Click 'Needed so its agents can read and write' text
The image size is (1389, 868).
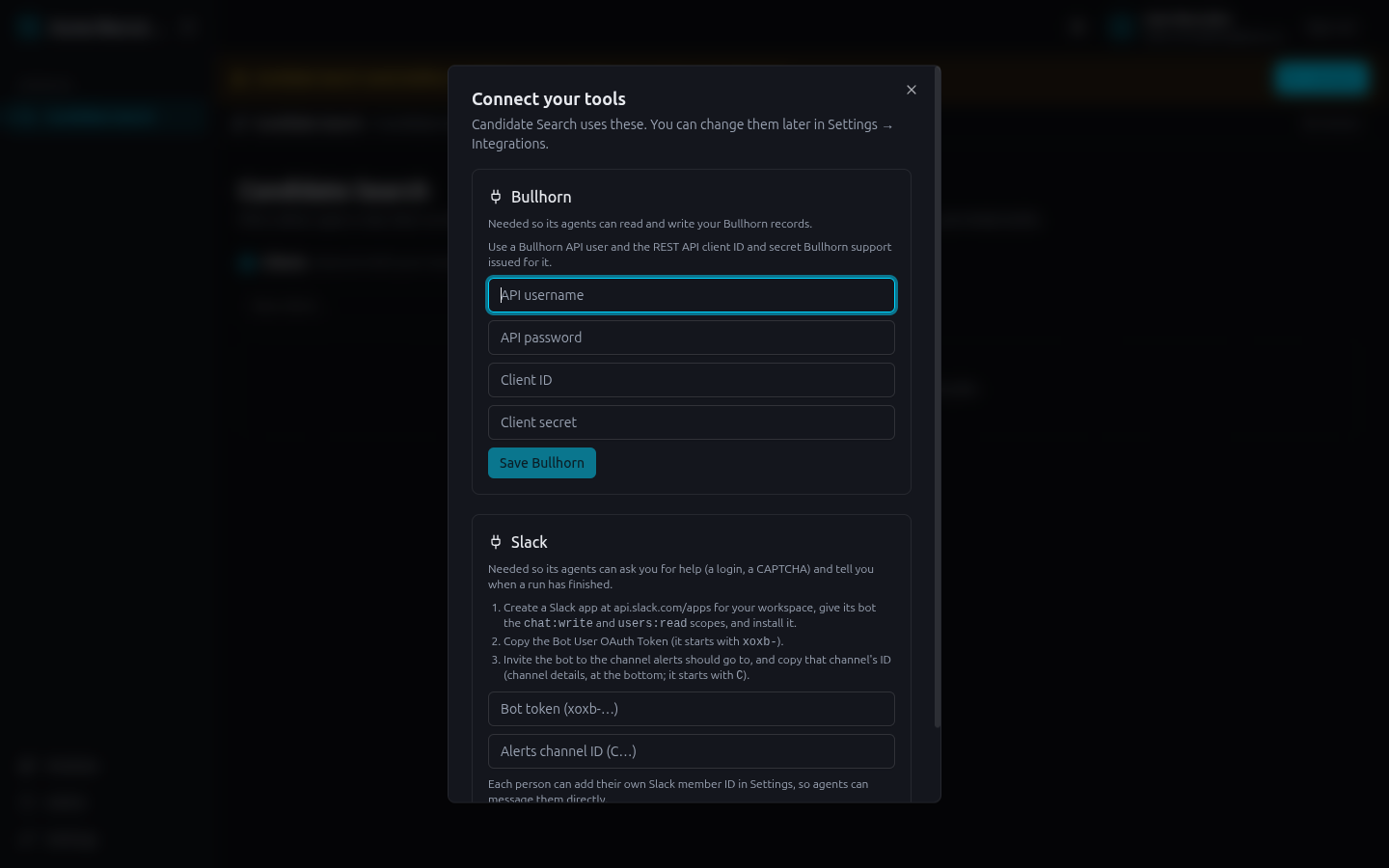[650, 224]
